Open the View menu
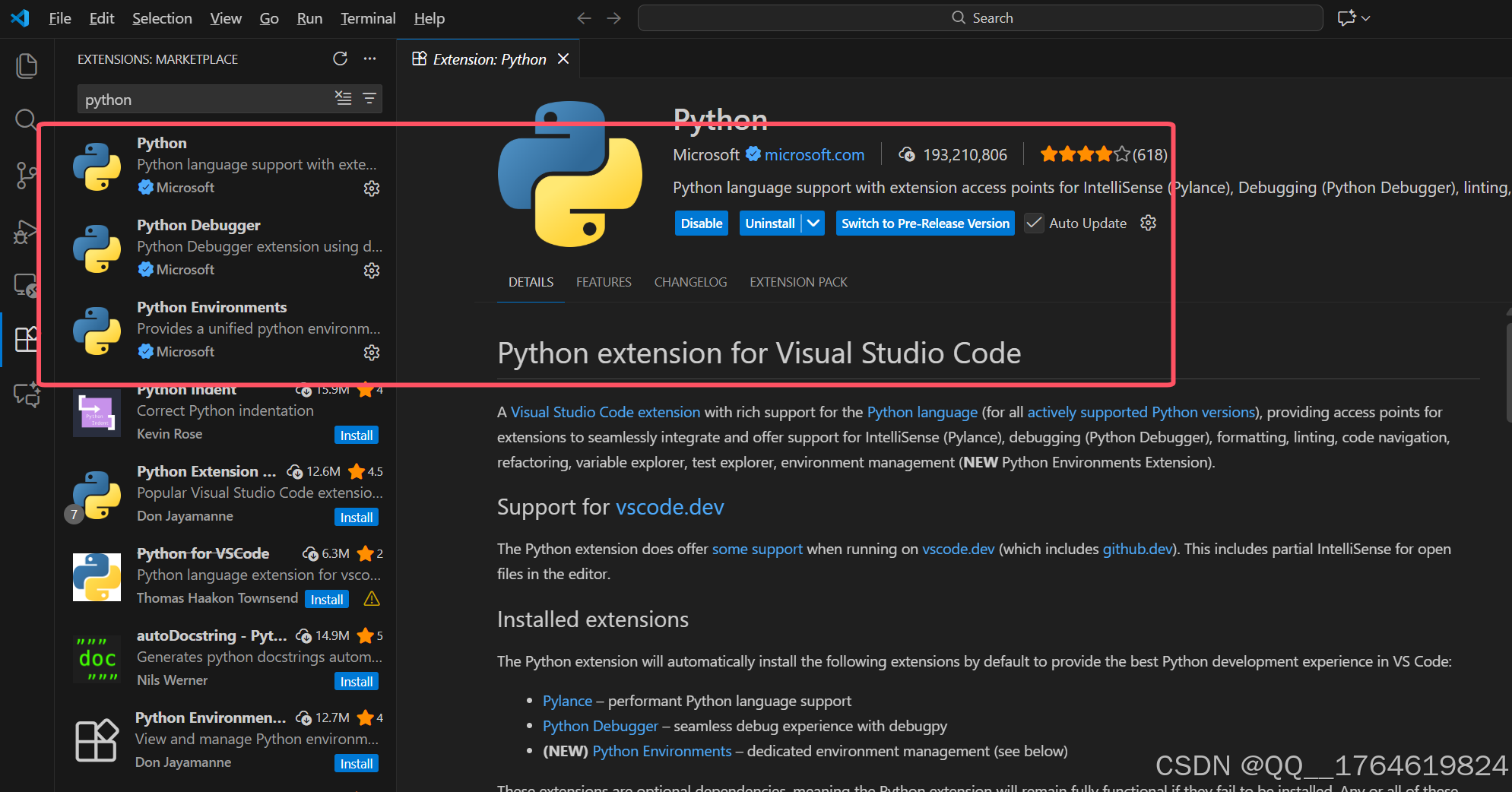The width and height of the screenshot is (1512, 792). click(226, 18)
